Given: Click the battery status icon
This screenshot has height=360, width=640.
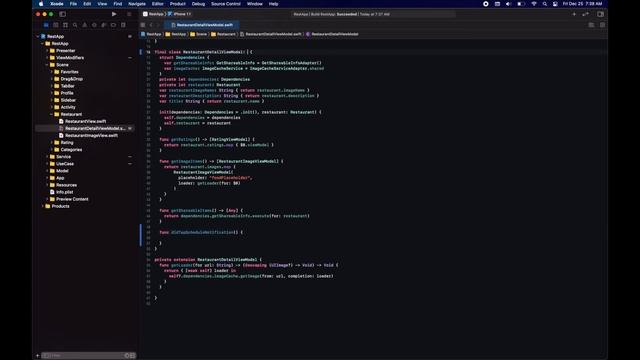Looking at the screenshot, I should (521, 4).
